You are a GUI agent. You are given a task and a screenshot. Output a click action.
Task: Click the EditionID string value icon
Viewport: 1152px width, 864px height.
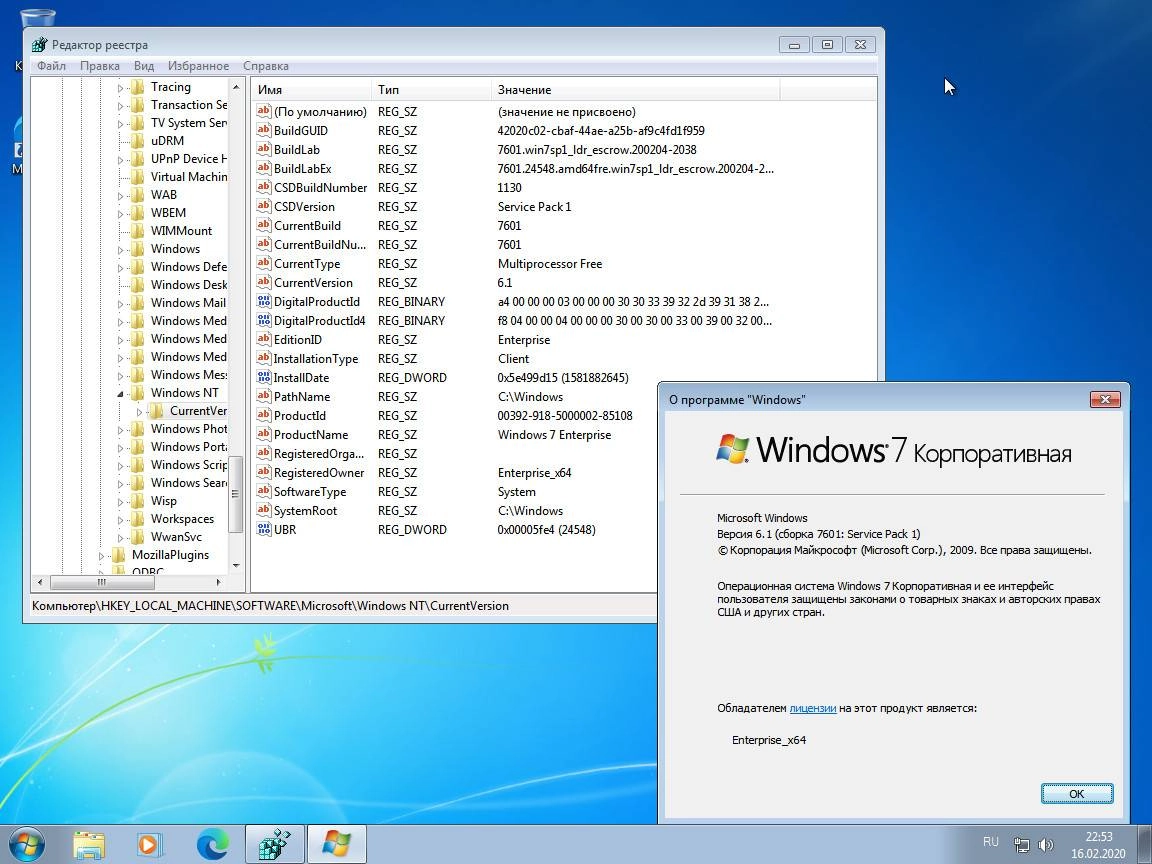264,339
